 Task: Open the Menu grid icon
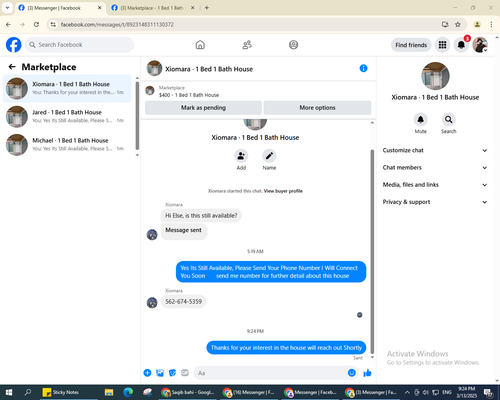(442, 45)
